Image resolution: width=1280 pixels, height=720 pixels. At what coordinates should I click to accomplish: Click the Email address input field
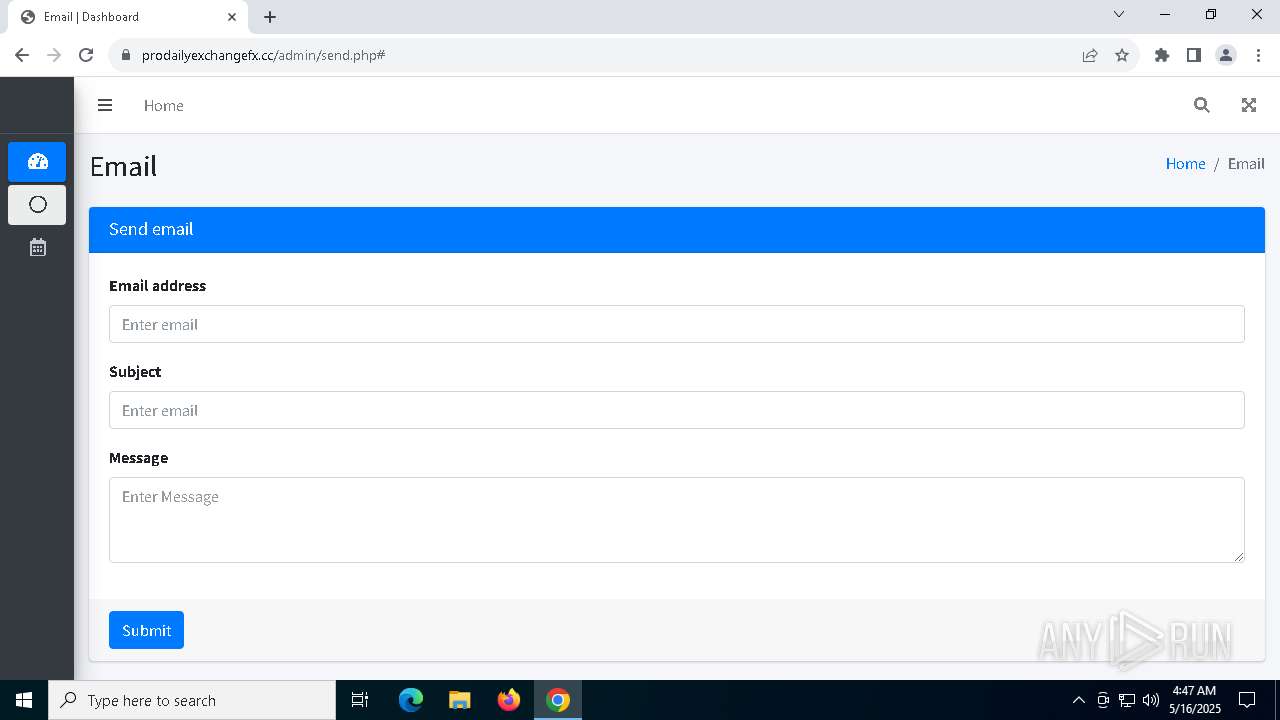pyautogui.click(x=677, y=324)
